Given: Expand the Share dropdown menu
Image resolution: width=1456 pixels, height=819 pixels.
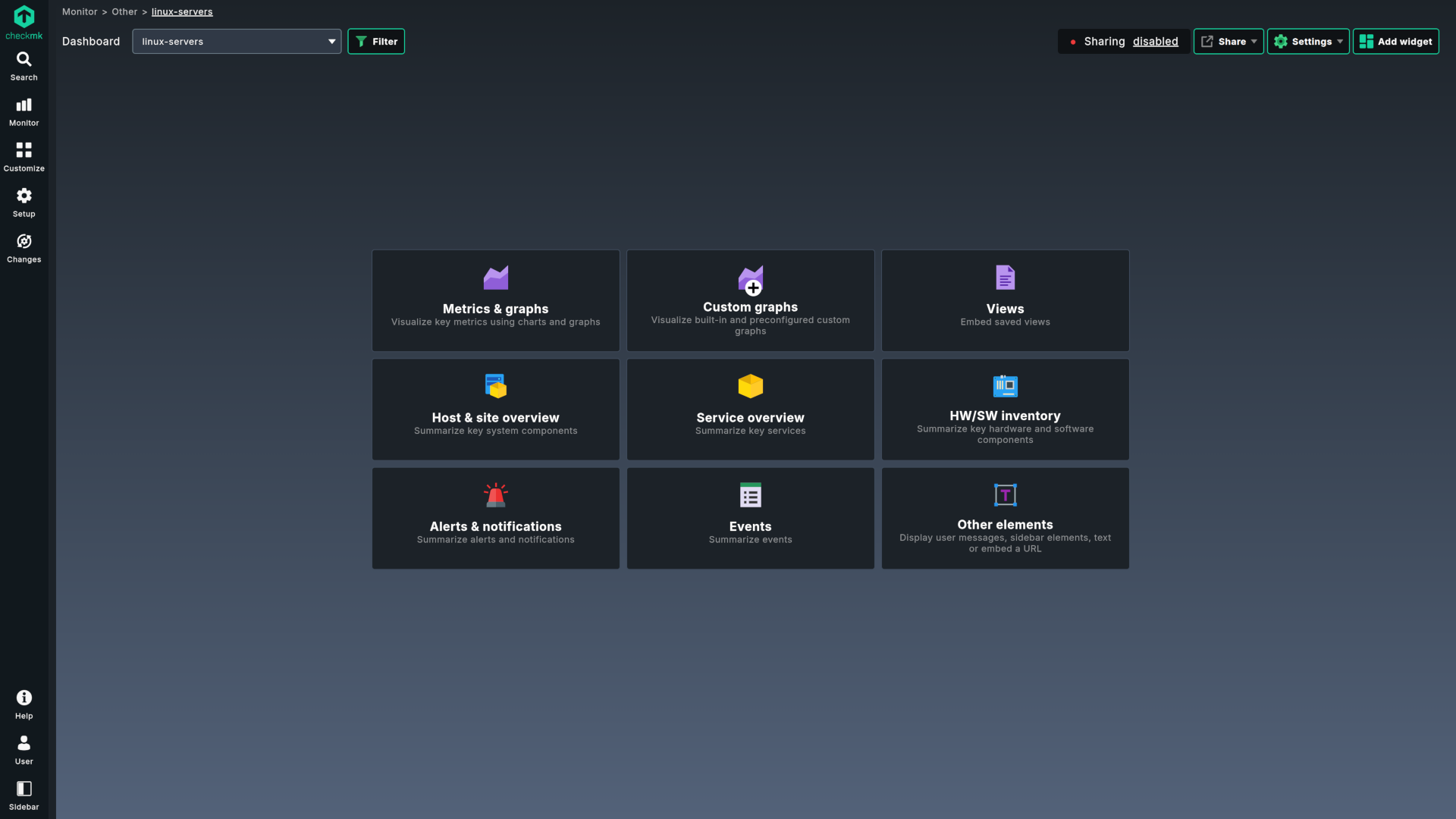Looking at the screenshot, I should click(x=1228, y=42).
